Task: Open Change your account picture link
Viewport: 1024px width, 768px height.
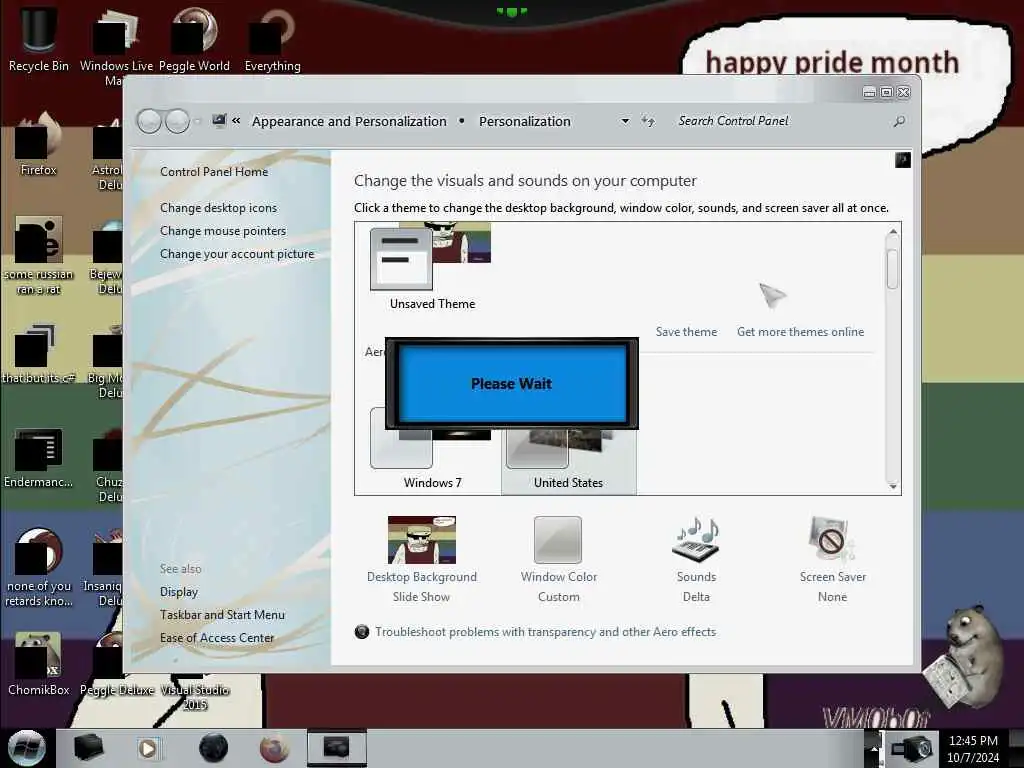Action: 237,254
